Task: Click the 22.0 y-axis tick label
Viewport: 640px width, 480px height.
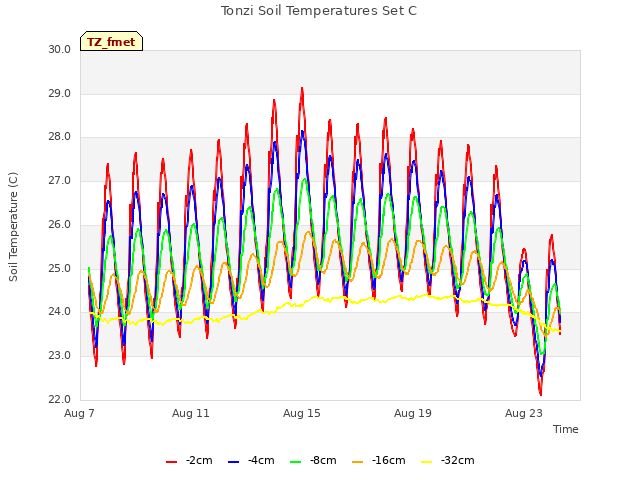Action: click(x=60, y=400)
